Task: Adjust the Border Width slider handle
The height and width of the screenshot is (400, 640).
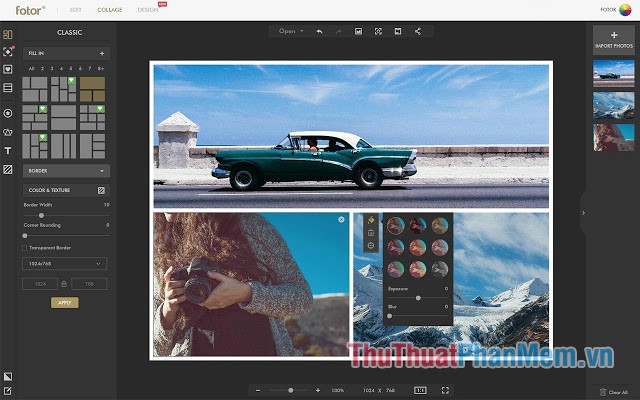Action: pos(41,215)
